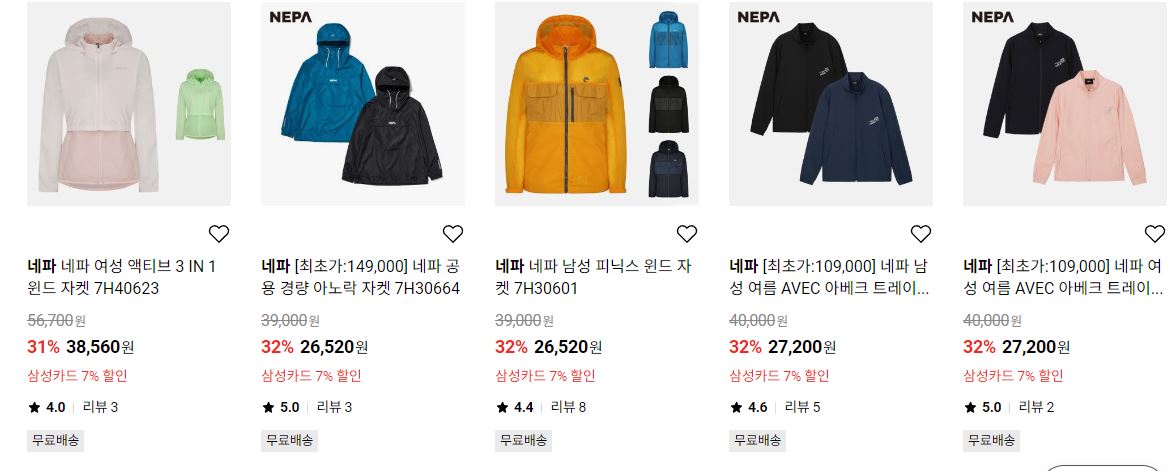View 리뷰 5 of men's AVEC jacket
1173x471 pixels.
(803, 407)
